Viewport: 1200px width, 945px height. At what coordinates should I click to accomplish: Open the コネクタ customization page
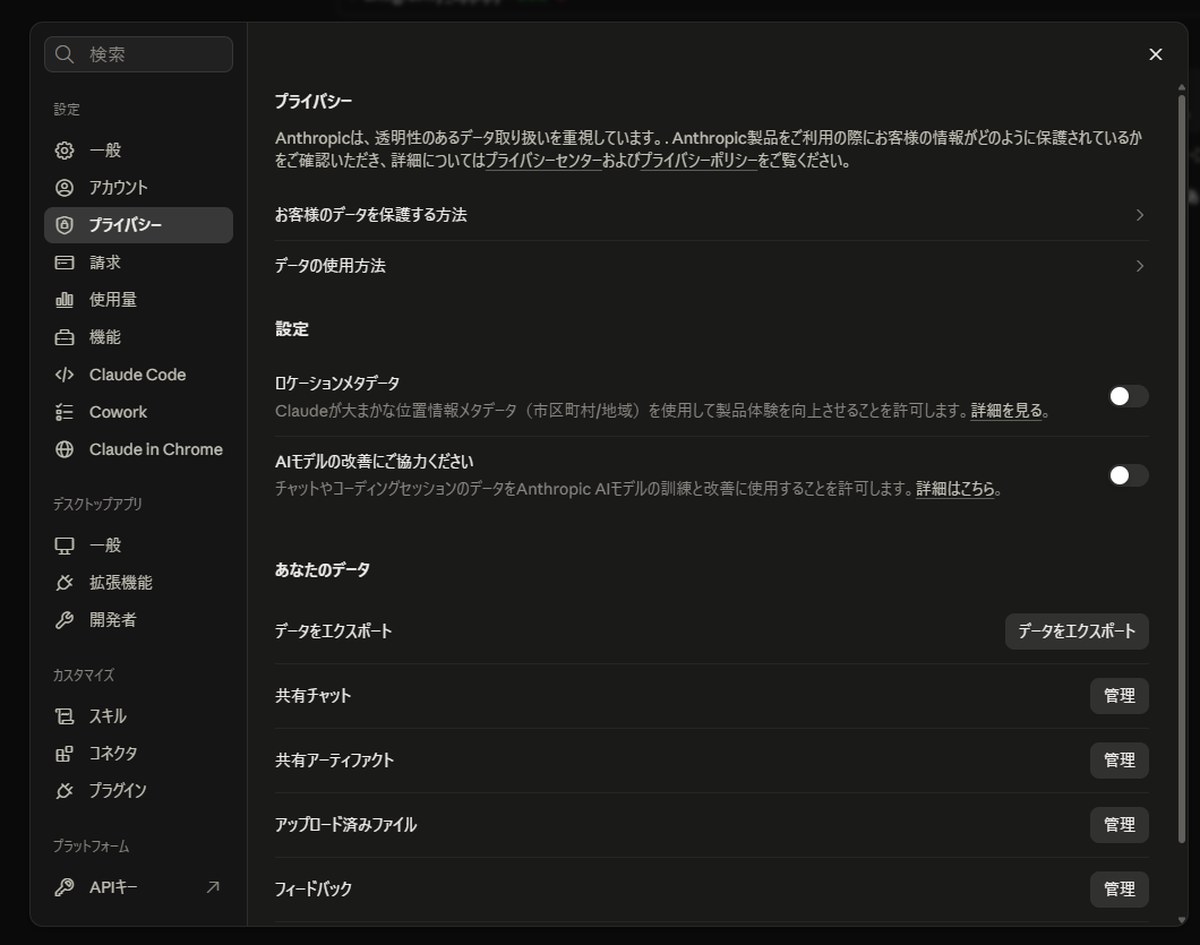(x=138, y=753)
